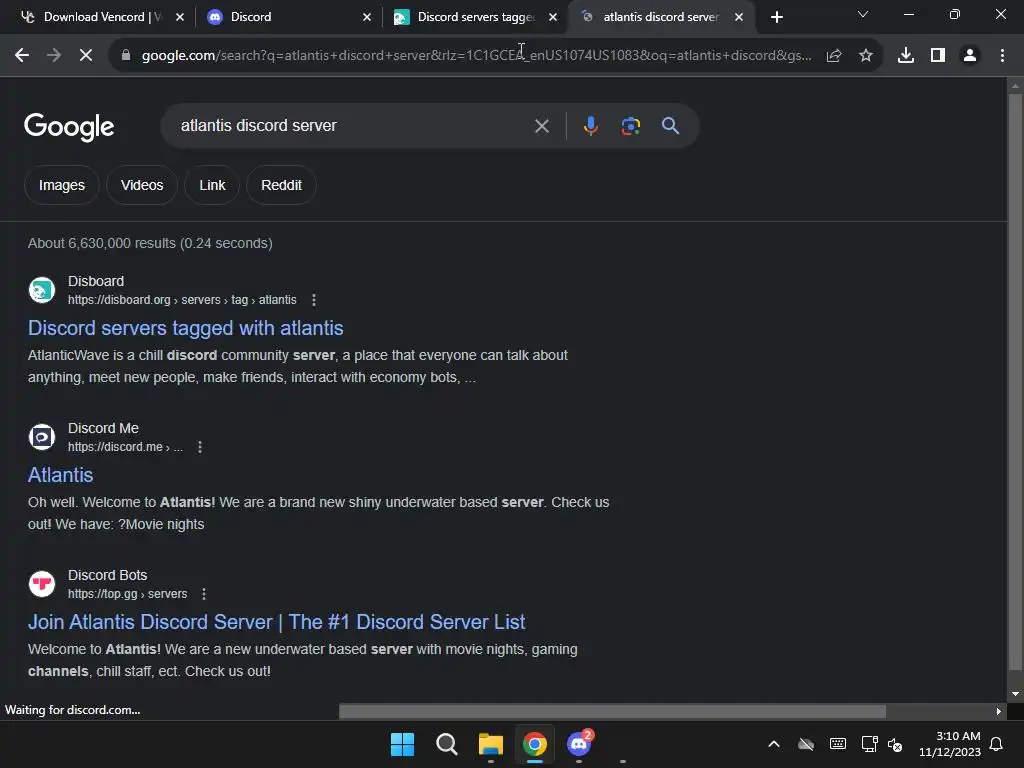
Task: Open Chrome three-dot menu
Action: pos(1002,56)
